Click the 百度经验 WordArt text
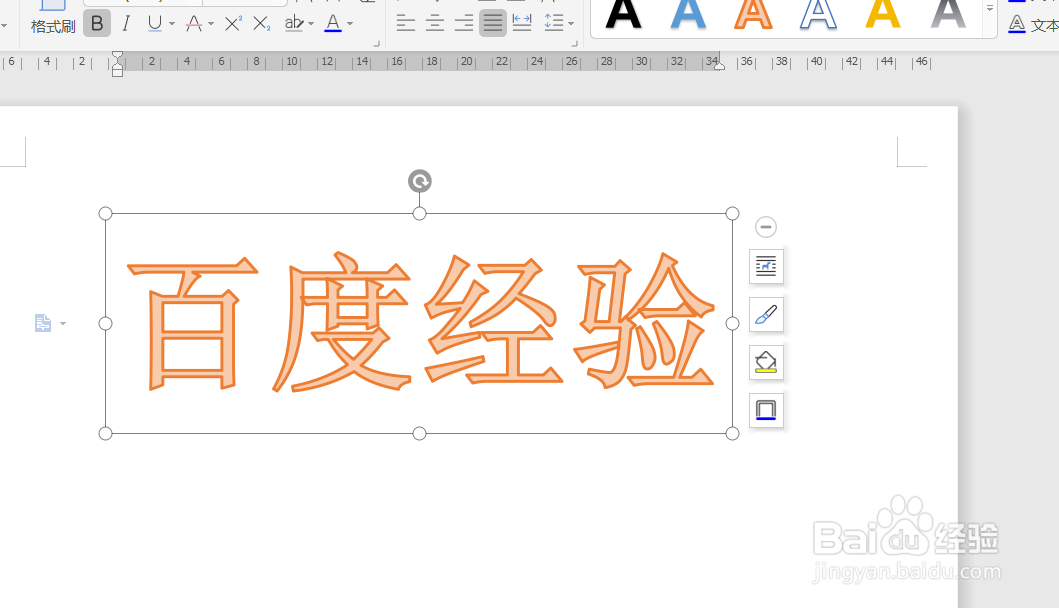The image size is (1059, 608). [x=421, y=322]
